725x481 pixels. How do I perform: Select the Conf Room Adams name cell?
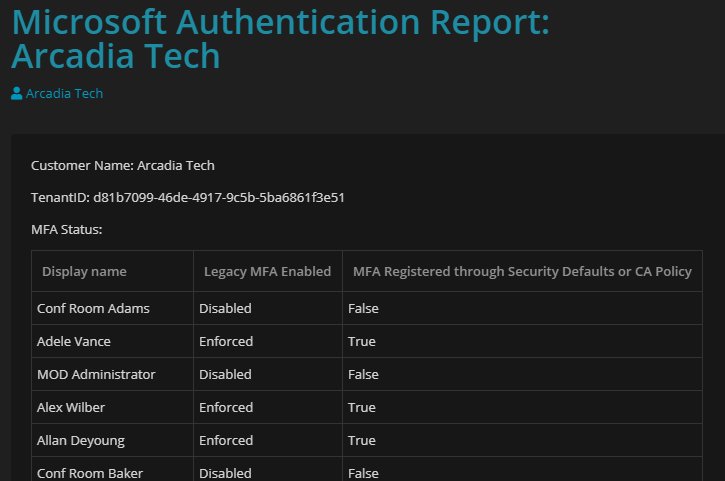click(x=93, y=308)
